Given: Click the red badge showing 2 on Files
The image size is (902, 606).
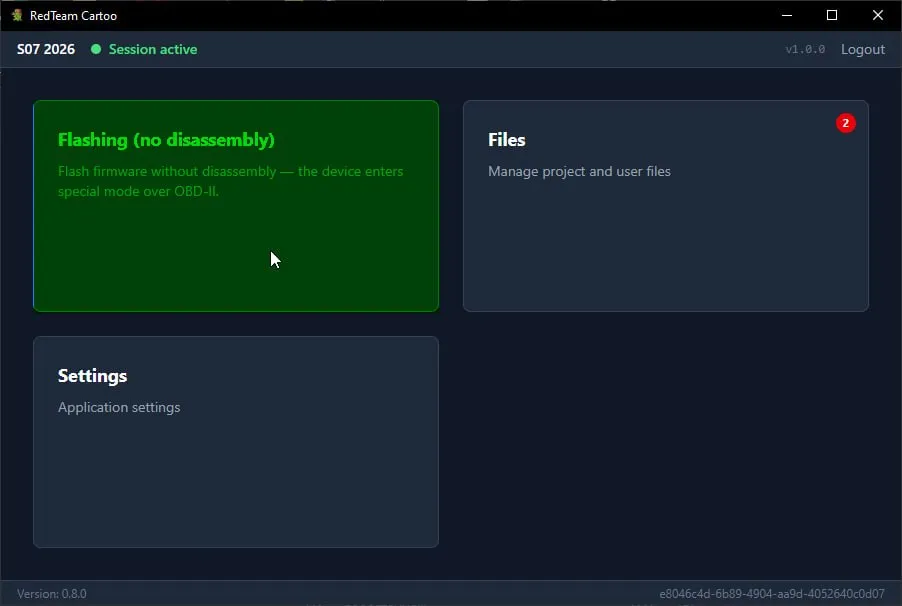Looking at the screenshot, I should click(846, 123).
